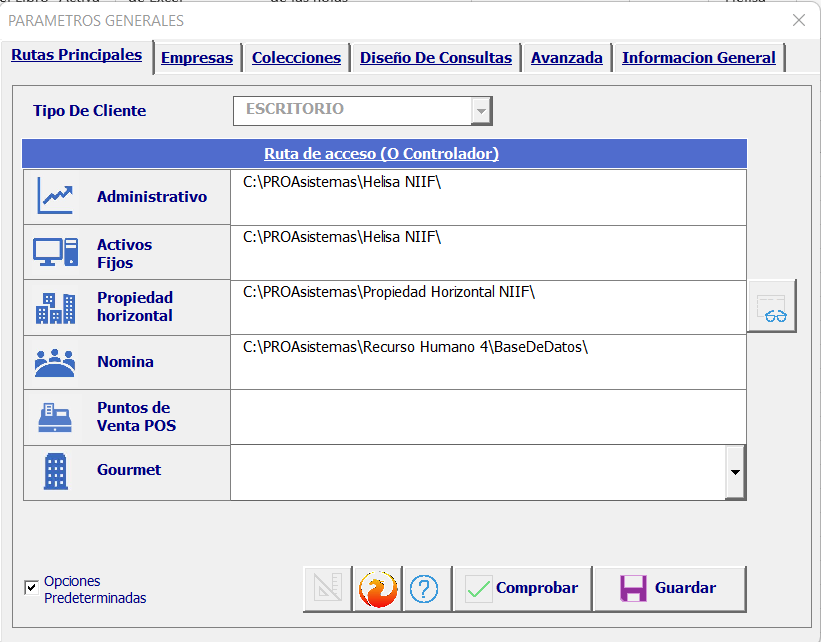Switch to the Empresas tab
The image size is (821, 642).
(197, 58)
